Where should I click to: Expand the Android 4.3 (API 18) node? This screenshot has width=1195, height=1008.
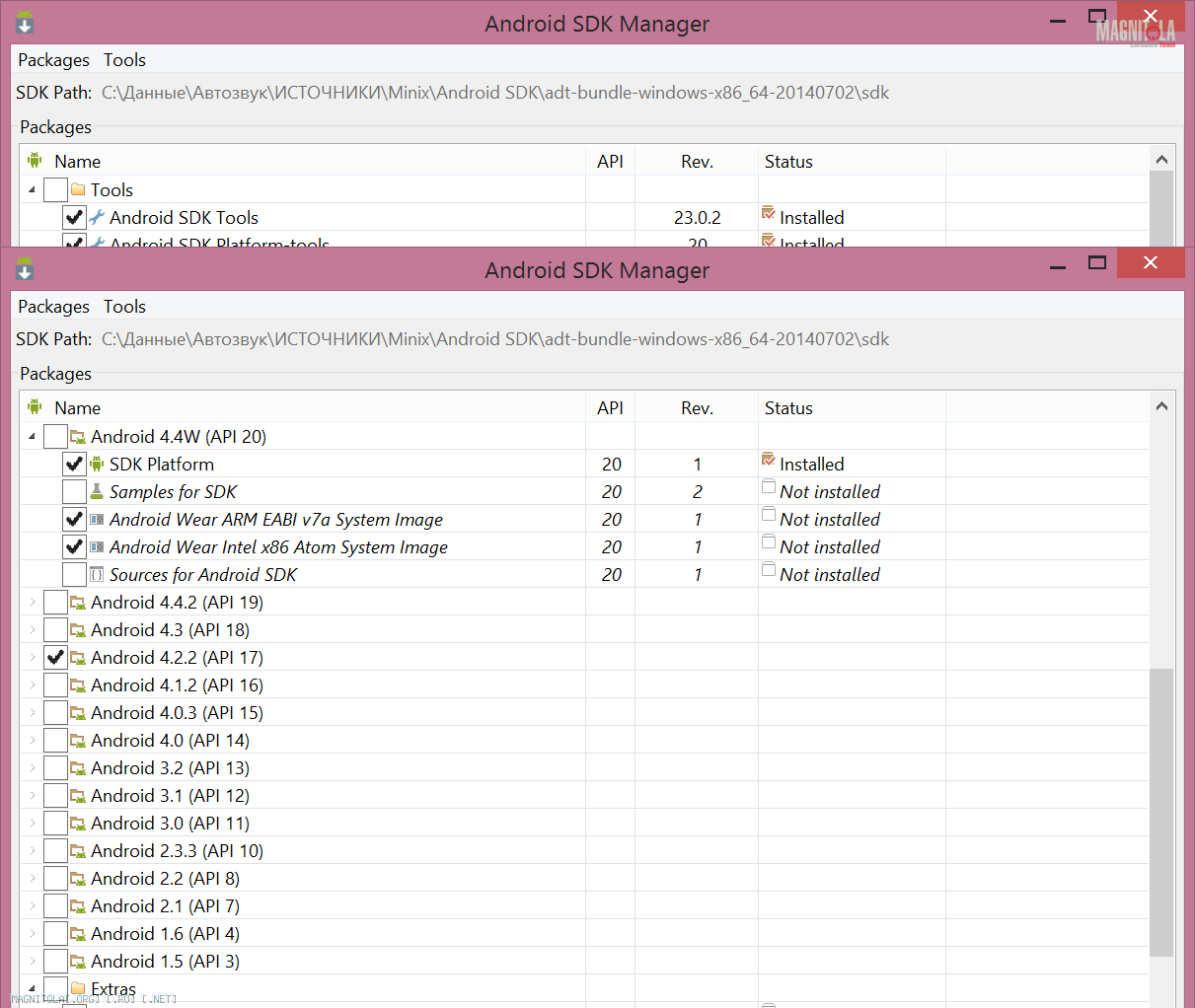coord(33,629)
